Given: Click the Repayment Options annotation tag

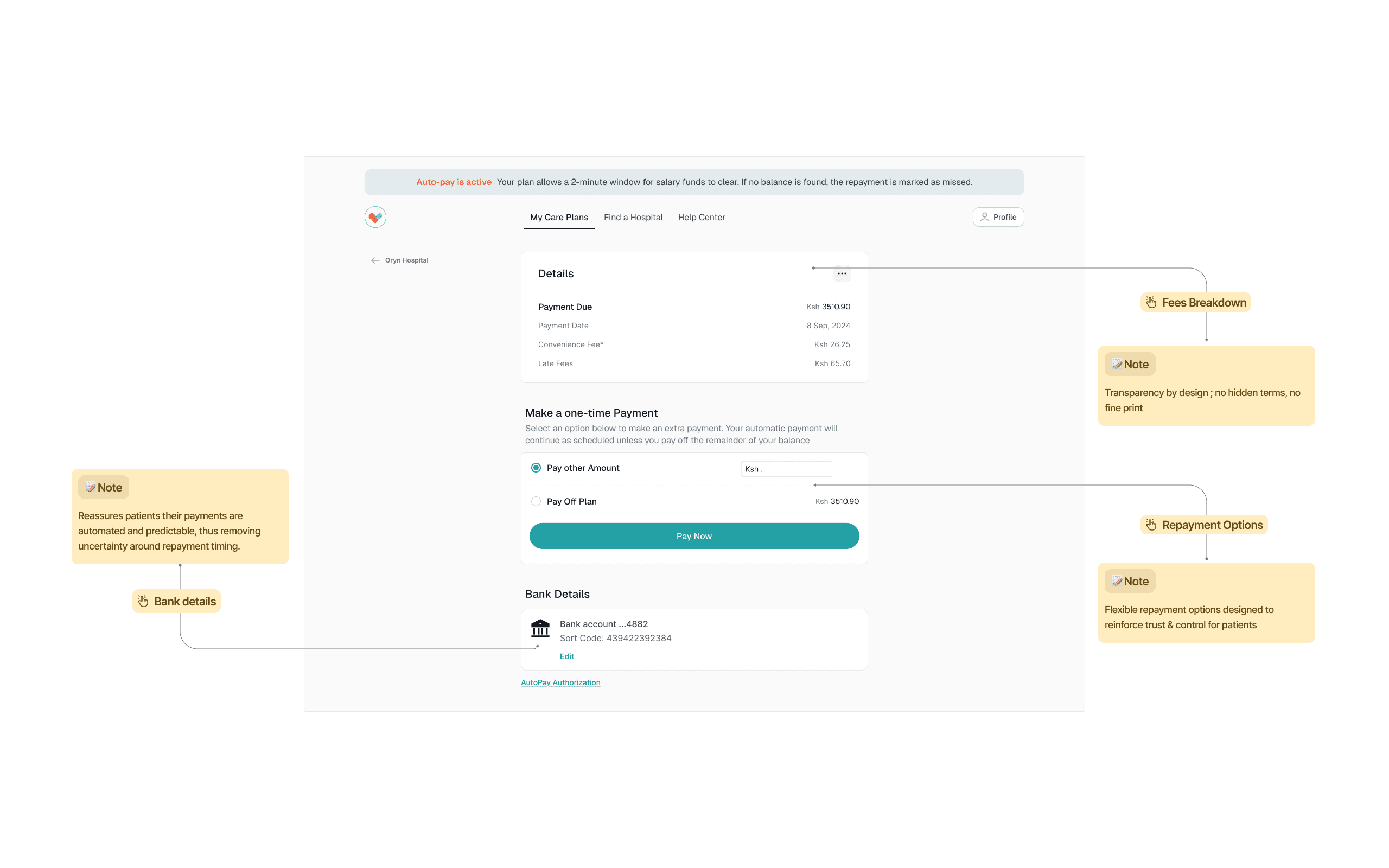Looking at the screenshot, I should 1204,525.
